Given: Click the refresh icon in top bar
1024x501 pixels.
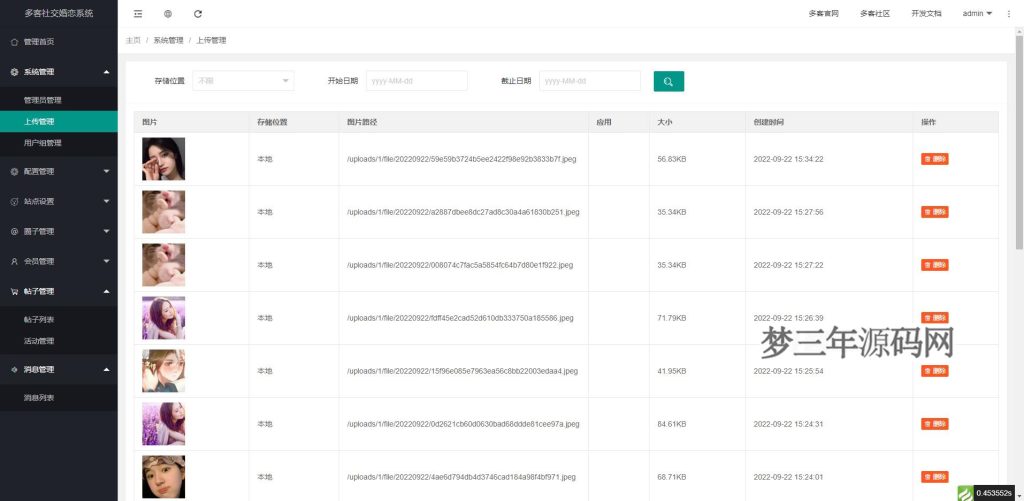Looking at the screenshot, I should [x=198, y=14].
